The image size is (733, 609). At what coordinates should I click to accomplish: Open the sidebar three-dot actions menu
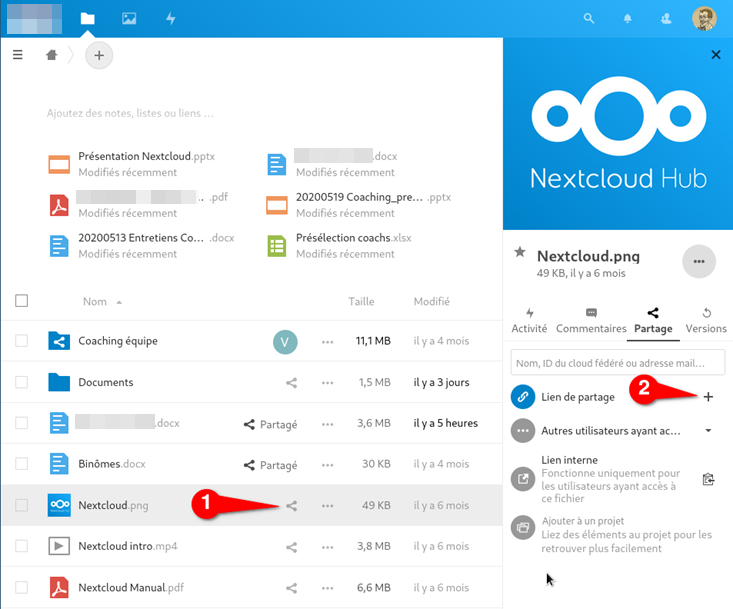(x=698, y=262)
